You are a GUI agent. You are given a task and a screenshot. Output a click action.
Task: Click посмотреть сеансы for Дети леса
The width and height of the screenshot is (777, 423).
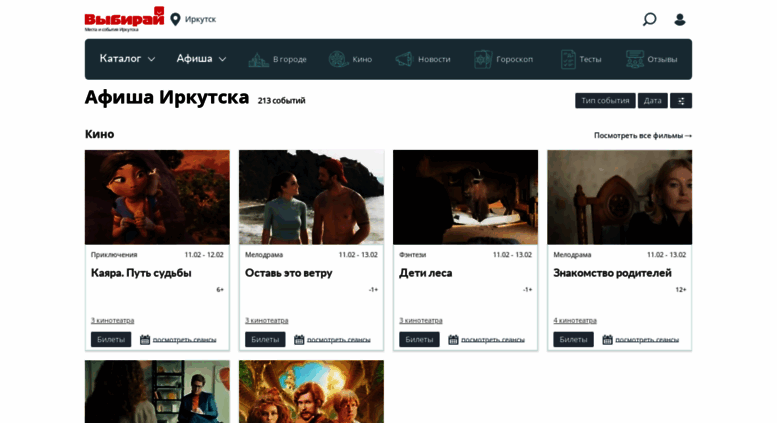[493, 340]
